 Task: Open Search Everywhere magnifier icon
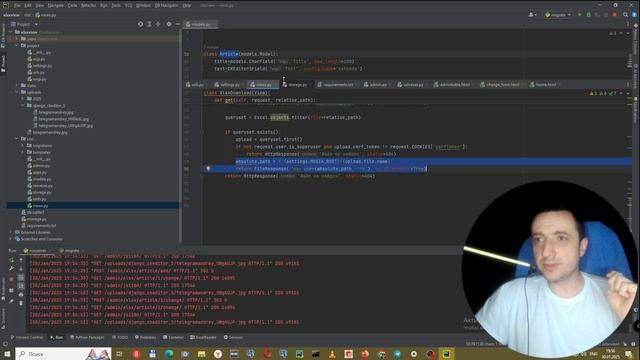(x=625, y=15)
